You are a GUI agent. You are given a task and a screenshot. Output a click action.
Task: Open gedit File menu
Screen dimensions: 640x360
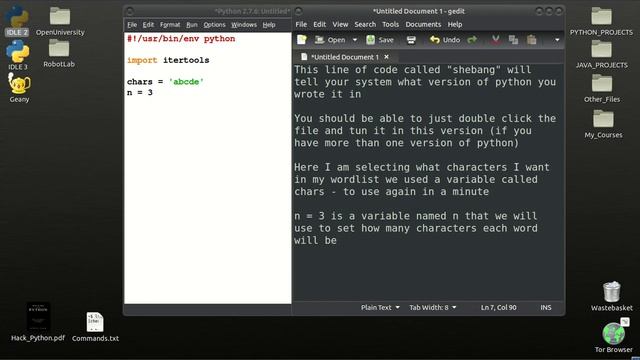coord(301,24)
